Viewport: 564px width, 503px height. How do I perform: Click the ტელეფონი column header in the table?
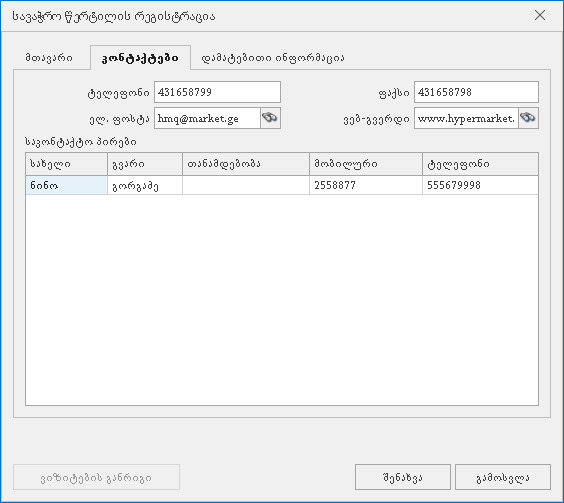[x=481, y=164]
